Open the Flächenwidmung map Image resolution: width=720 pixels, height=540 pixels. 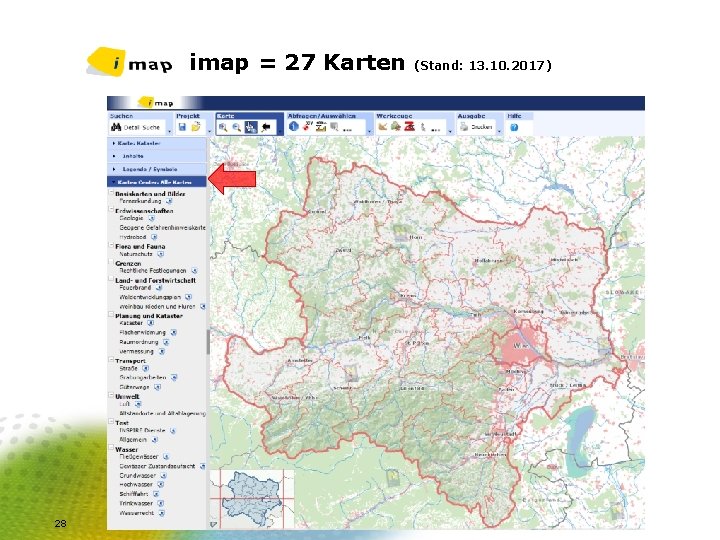pyautogui.click(x=142, y=332)
